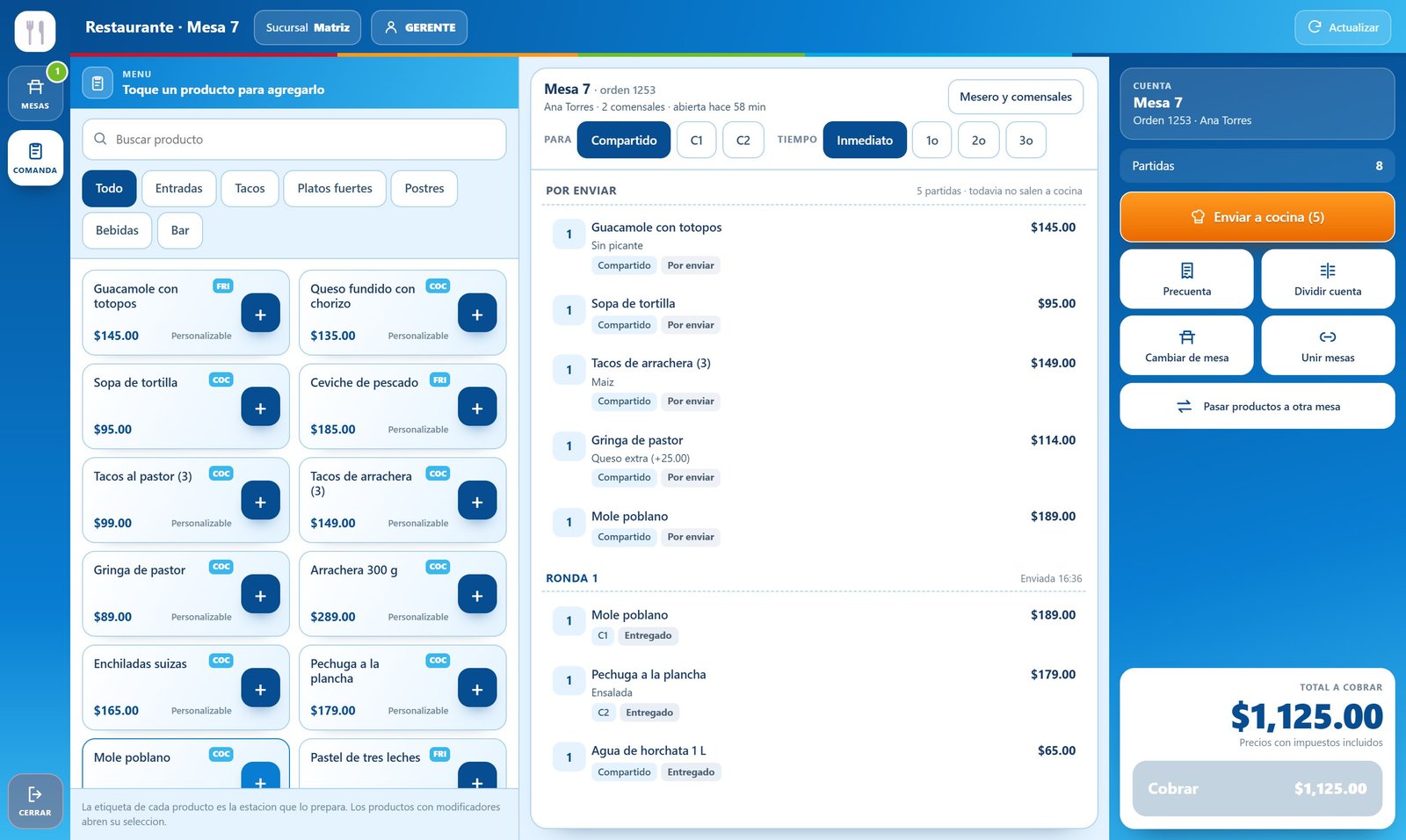Viewport: 1406px width, 840px height.
Task: Click Pasar productos a otra mesa
Action: [1257, 406]
